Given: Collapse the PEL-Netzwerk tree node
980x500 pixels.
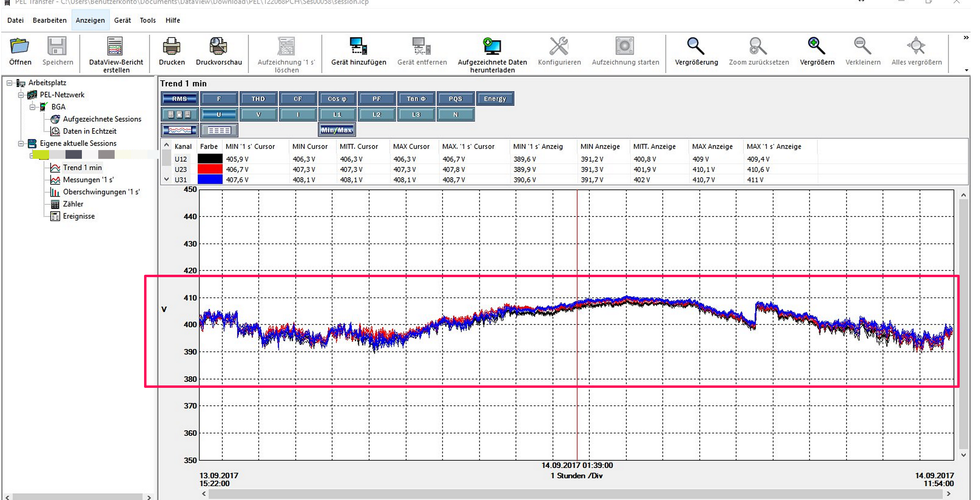Looking at the screenshot, I should [x=20, y=94].
